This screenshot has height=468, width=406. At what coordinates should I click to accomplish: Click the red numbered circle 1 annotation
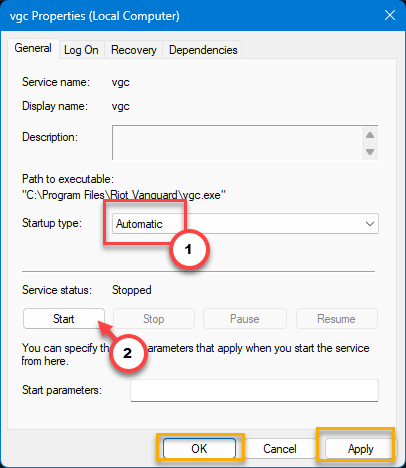click(x=189, y=249)
